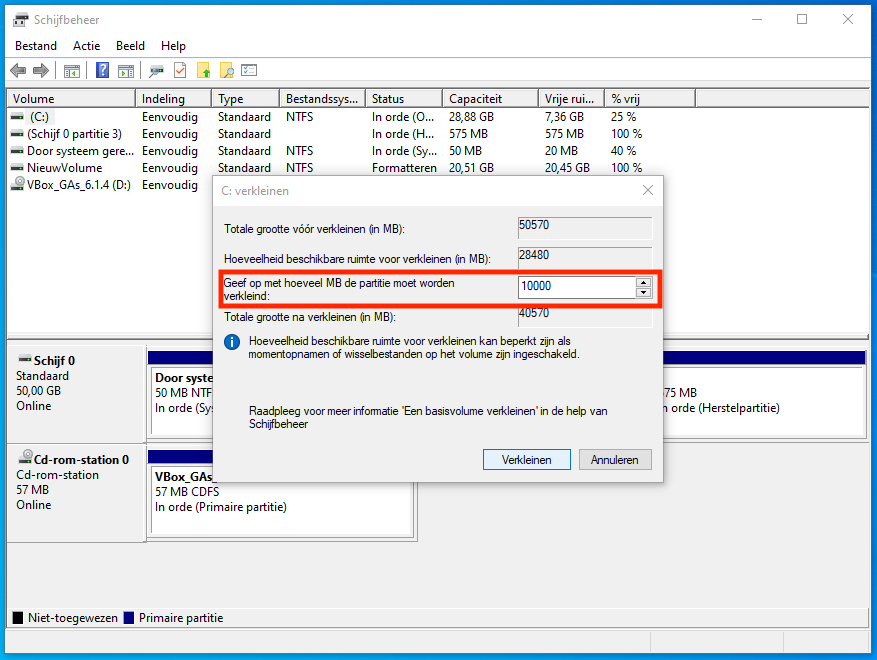Open the Beeld menu
Viewport: 877px width, 660px height.
pyautogui.click(x=130, y=46)
